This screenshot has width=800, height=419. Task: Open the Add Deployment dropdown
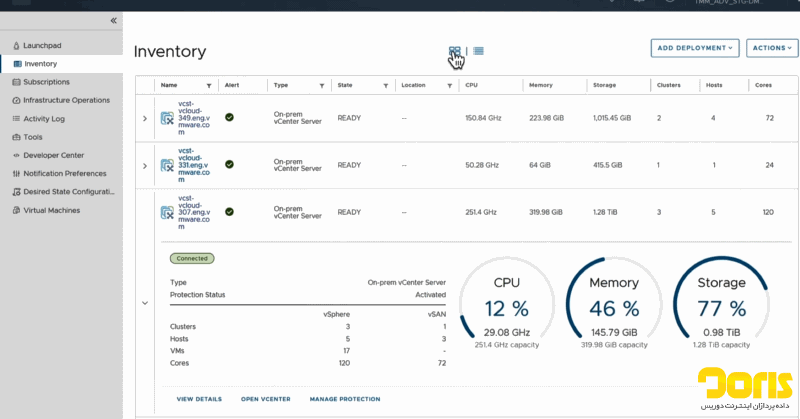[695, 48]
